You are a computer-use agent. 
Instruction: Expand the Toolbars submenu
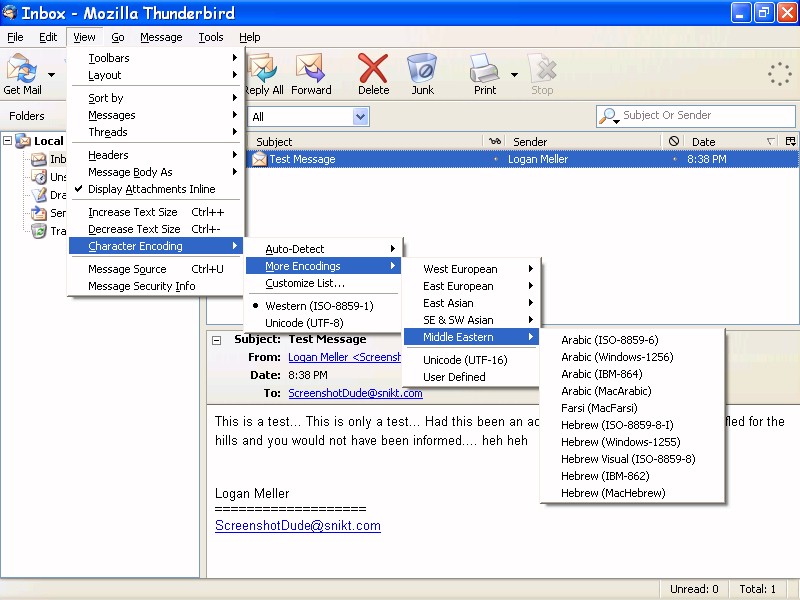point(156,58)
